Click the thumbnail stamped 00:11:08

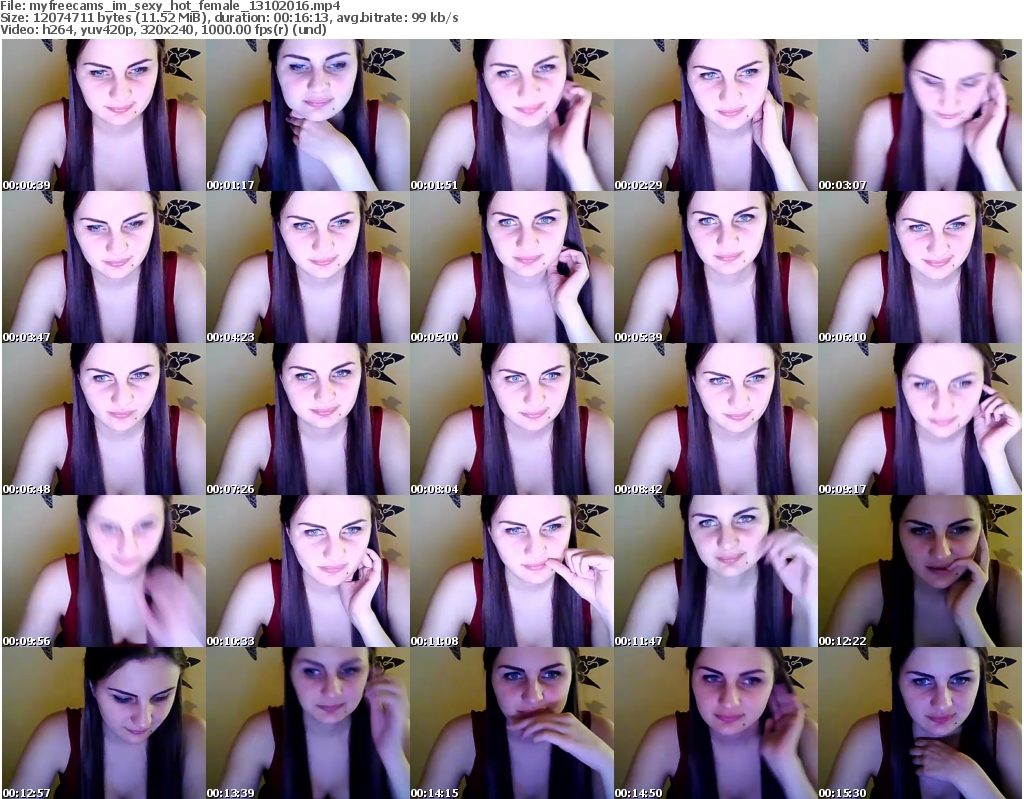511,571
